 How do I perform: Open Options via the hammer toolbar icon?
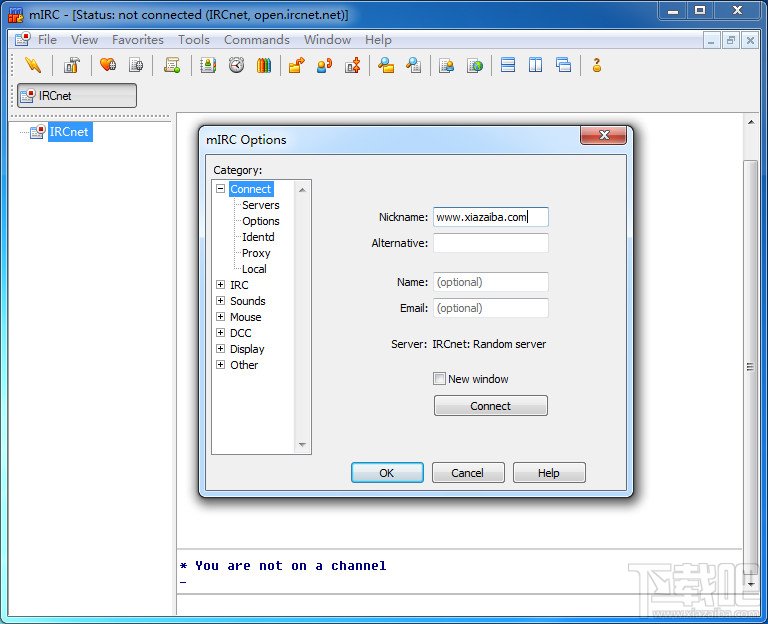[x=72, y=65]
